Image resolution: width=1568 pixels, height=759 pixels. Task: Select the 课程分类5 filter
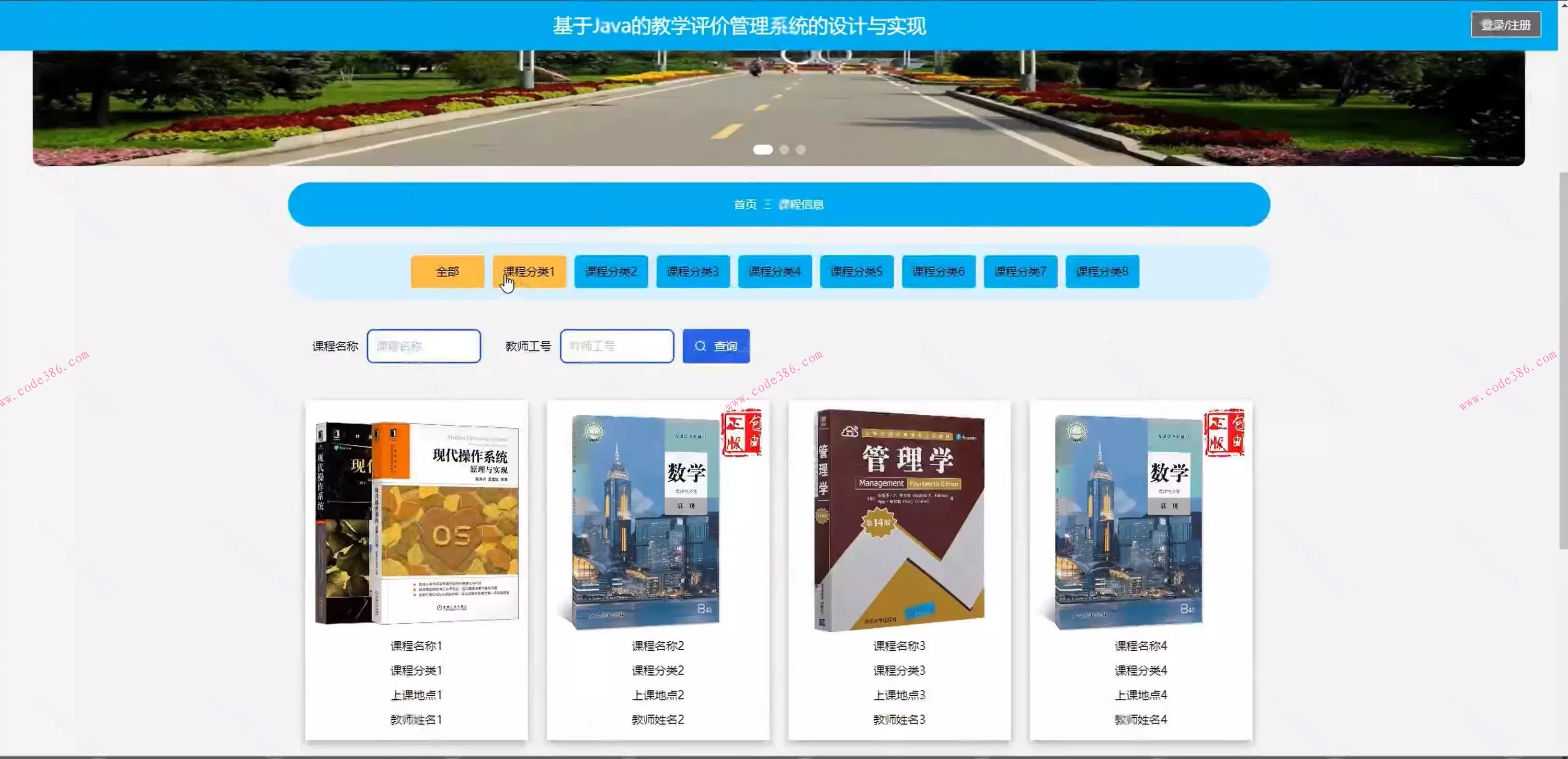[x=856, y=271]
